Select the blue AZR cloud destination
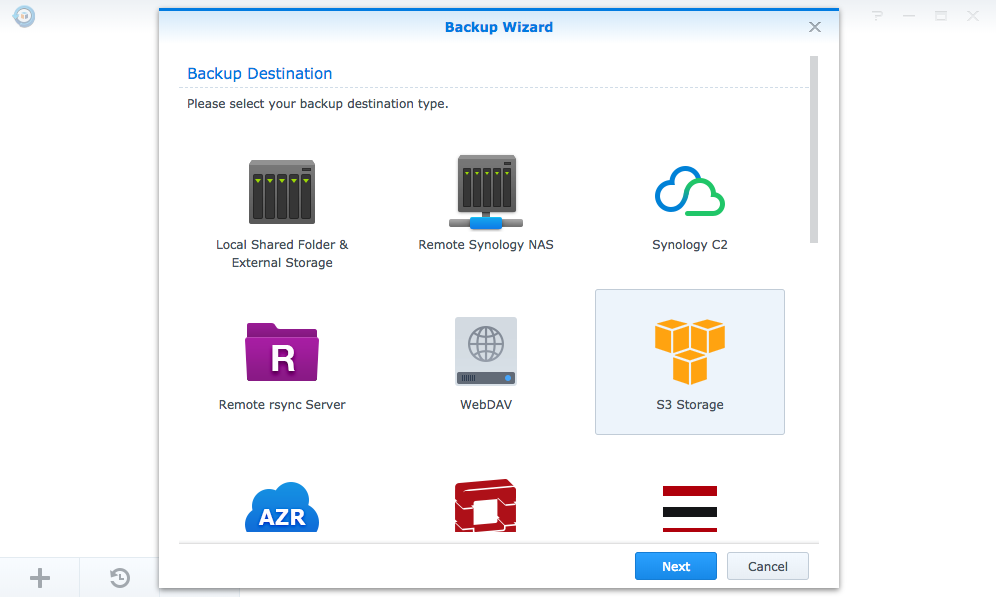The width and height of the screenshot is (996, 597). click(282, 508)
